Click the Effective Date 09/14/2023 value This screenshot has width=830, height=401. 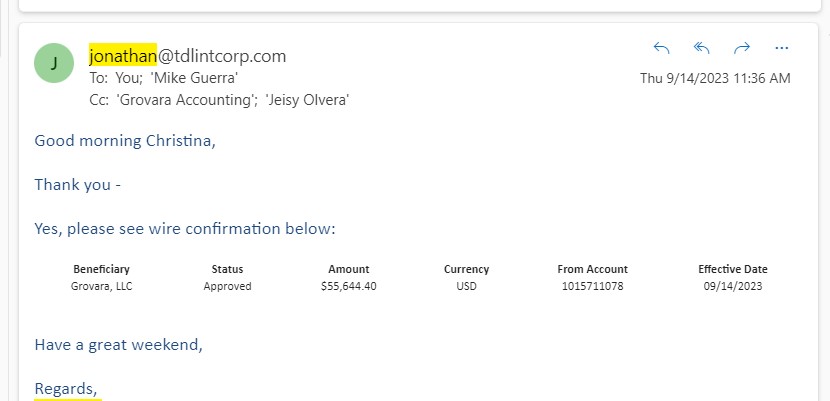coord(733,287)
